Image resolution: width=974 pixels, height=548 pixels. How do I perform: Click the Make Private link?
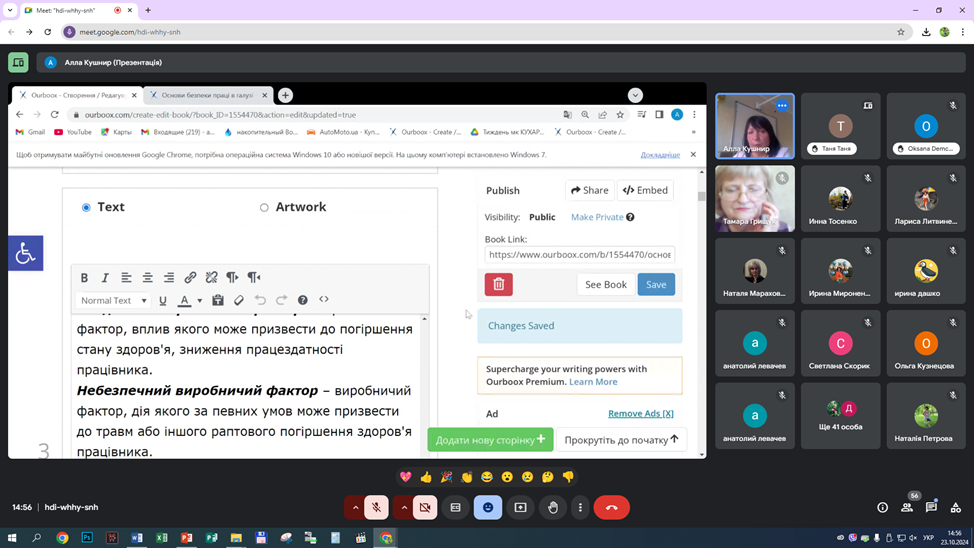[597, 217]
